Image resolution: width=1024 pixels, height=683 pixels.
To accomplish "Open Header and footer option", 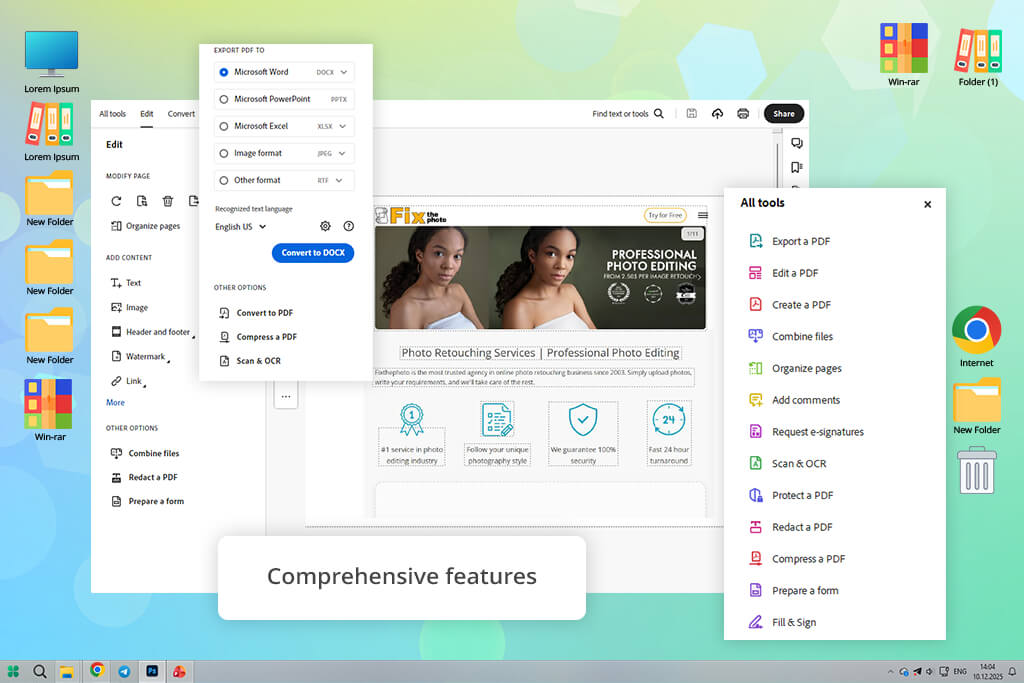I will pyautogui.click(x=151, y=332).
